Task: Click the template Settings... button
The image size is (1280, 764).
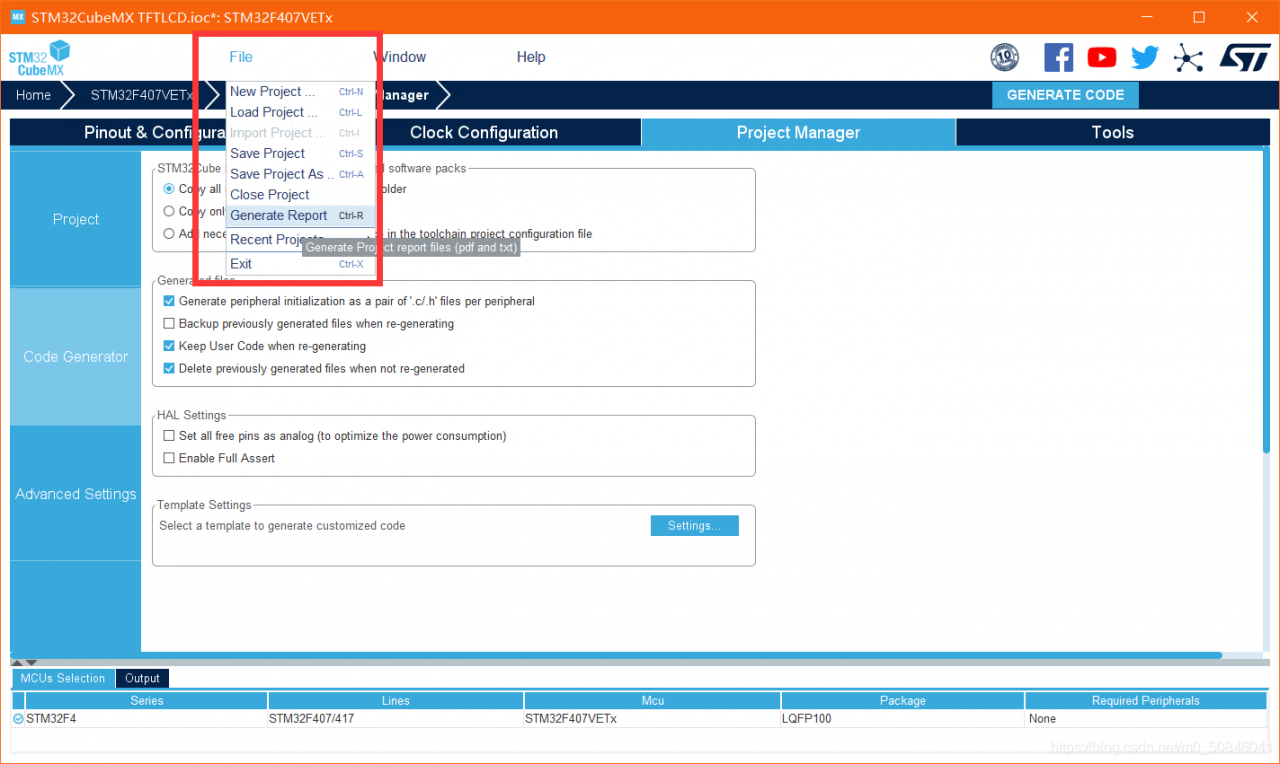Action: click(x=695, y=526)
